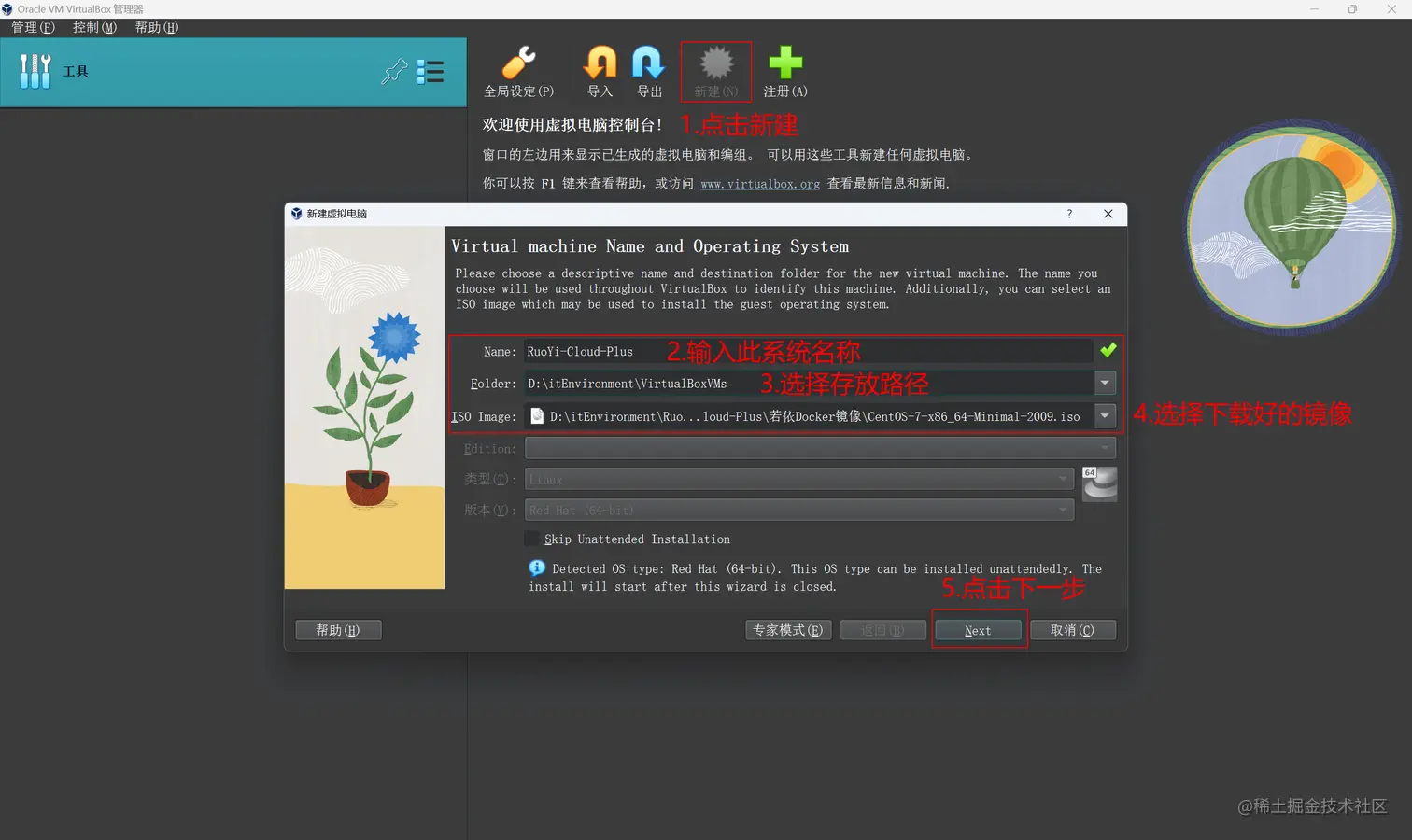The width and height of the screenshot is (1412, 840).
Task: Click the ISO Image path field
Action: point(809,416)
